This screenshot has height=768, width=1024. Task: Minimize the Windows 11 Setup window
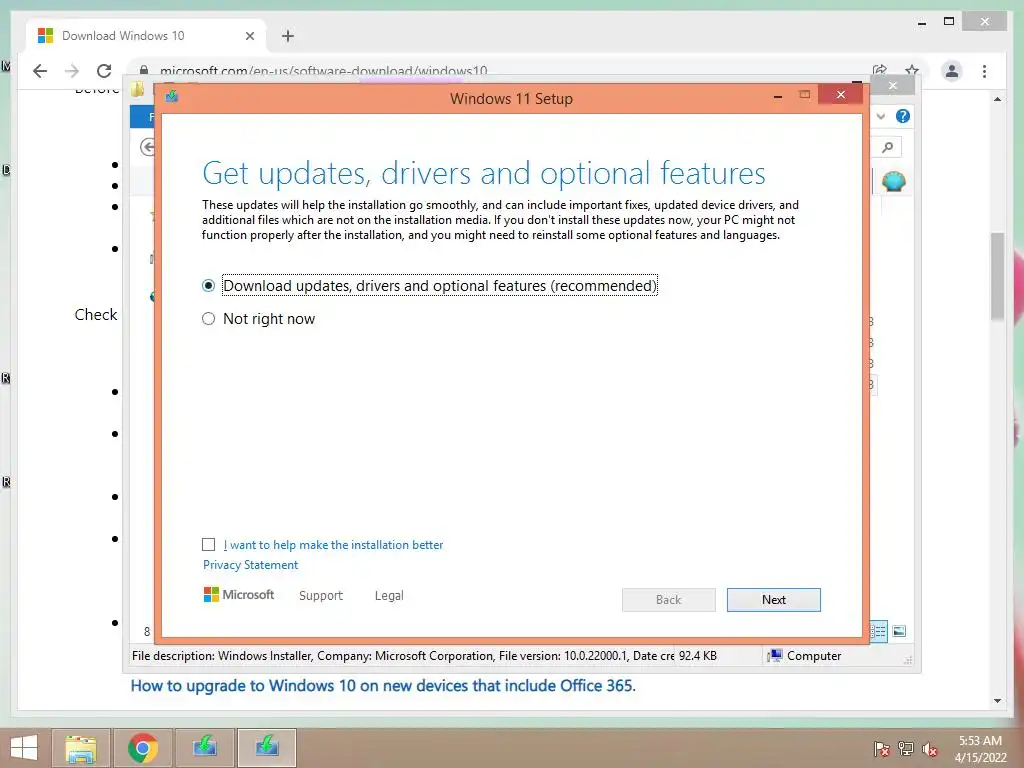(778, 97)
